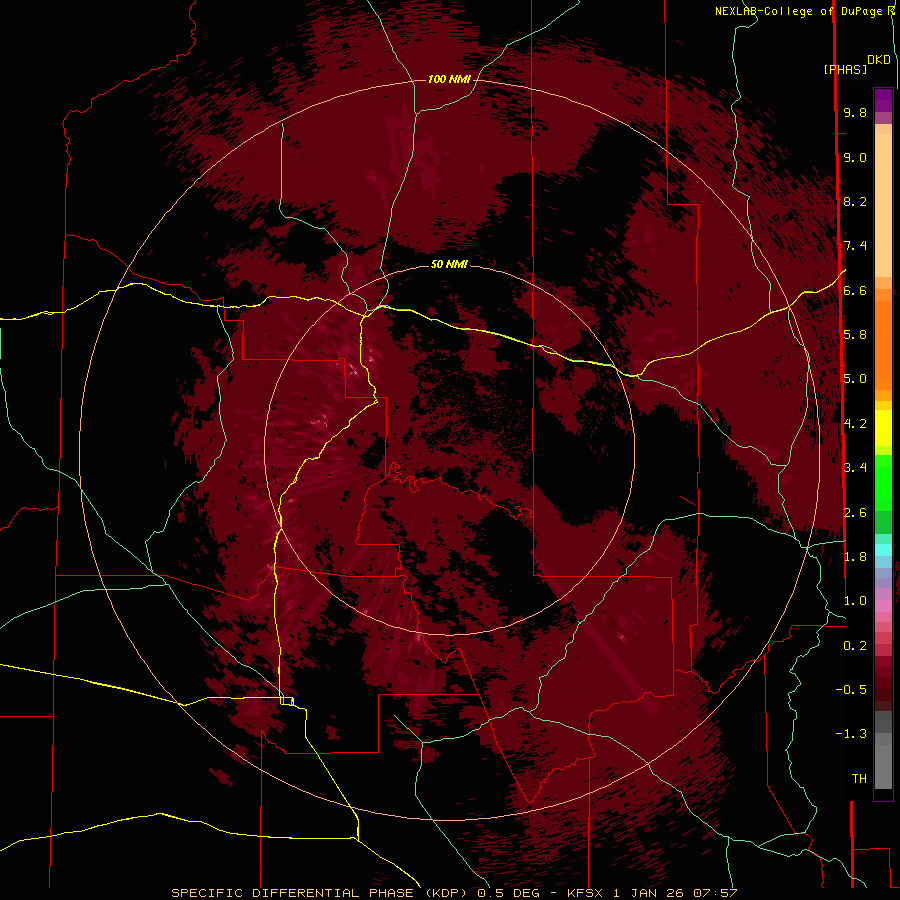Click the cyan swatch of color bar
This screenshot has width=900, height=900.
(883, 550)
